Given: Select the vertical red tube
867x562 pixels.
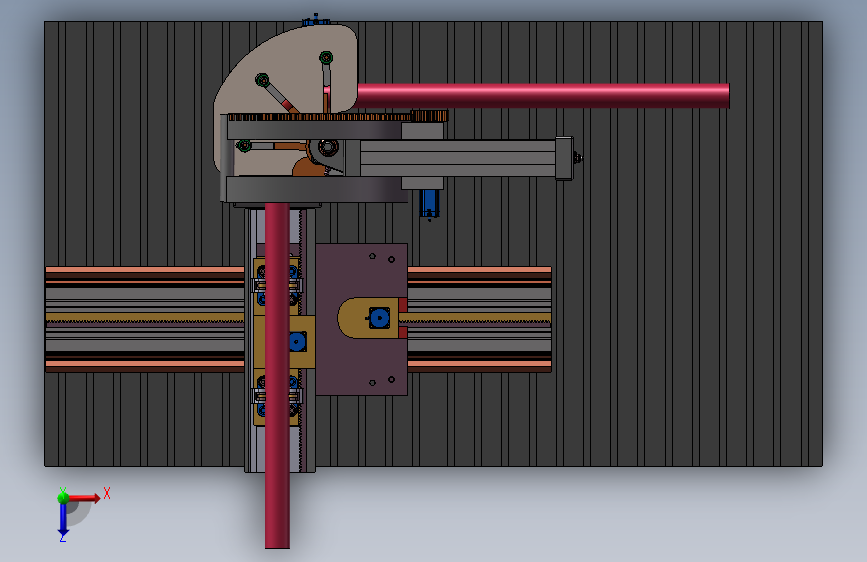Looking at the screenshot, I should 277,376.
